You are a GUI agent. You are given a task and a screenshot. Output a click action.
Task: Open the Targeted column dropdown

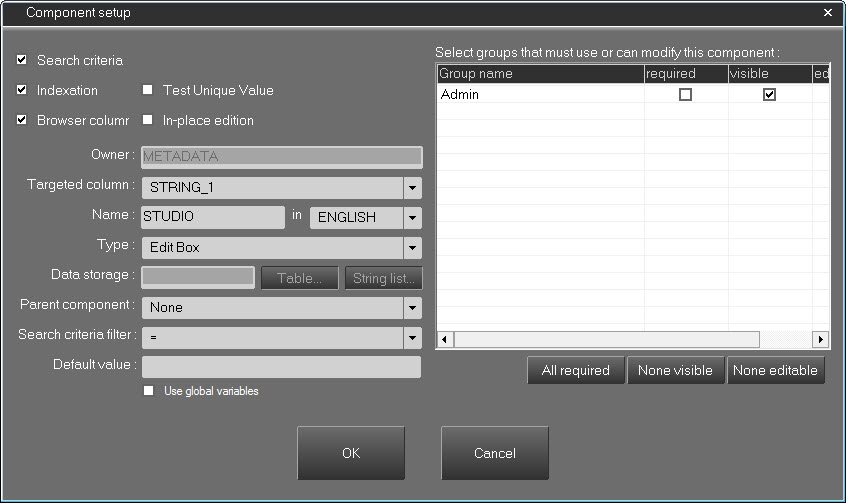tap(412, 188)
